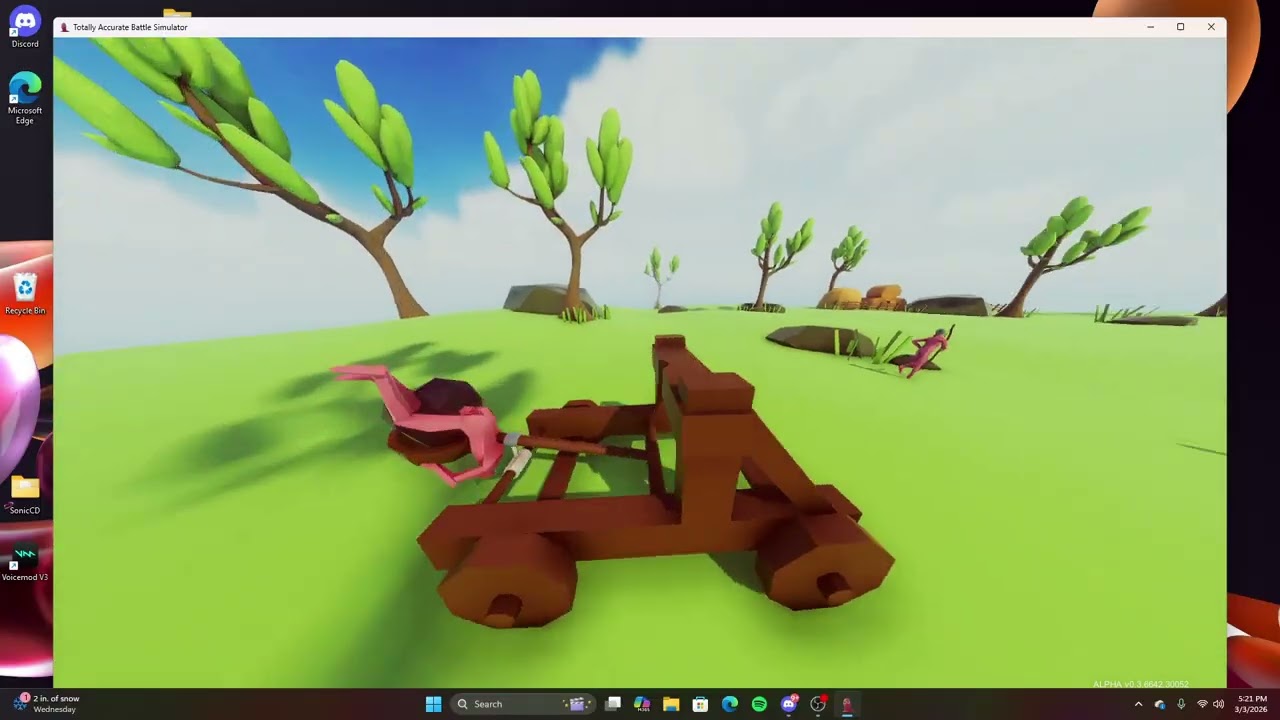Click the distant pink unit near rocks
This screenshot has height=720, width=1280.
[x=928, y=353]
